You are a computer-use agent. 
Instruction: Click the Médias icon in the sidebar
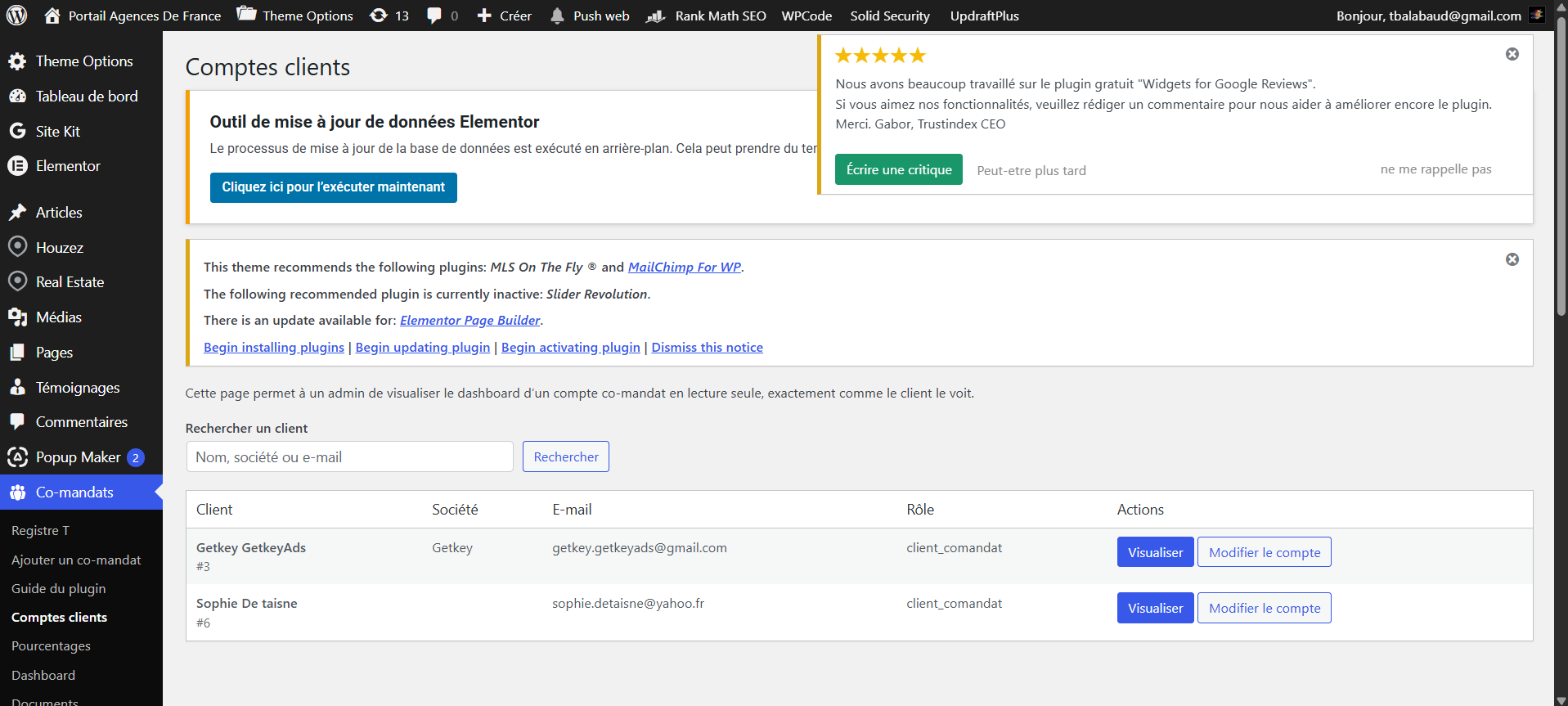click(17, 317)
